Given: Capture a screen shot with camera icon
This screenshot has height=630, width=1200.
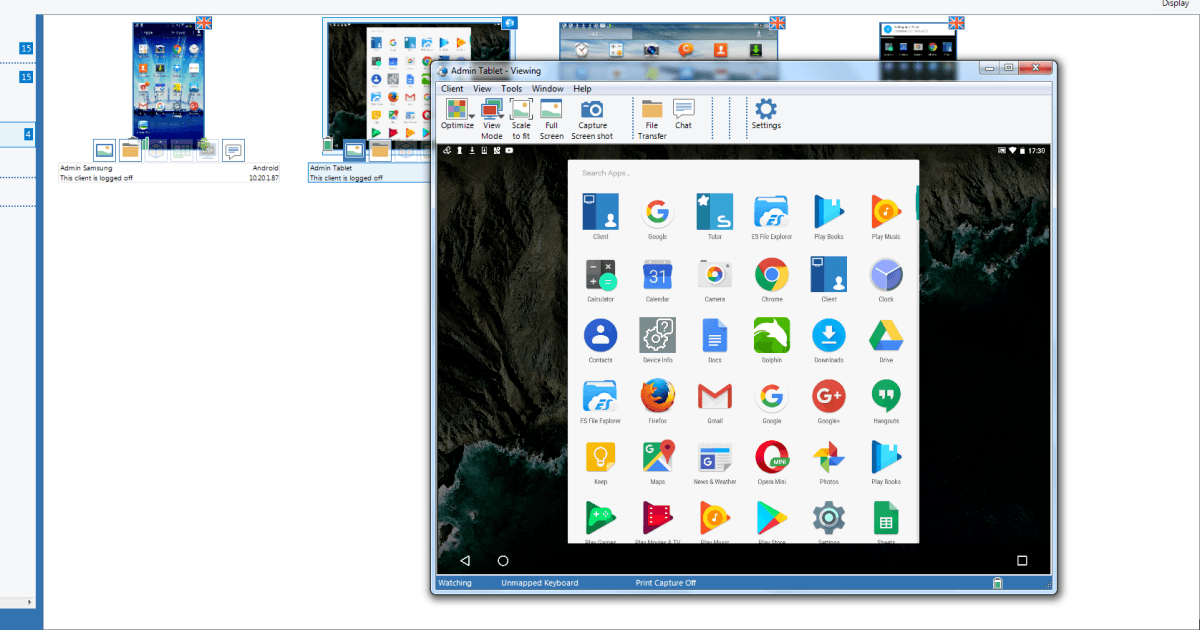Looking at the screenshot, I should point(592,110).
